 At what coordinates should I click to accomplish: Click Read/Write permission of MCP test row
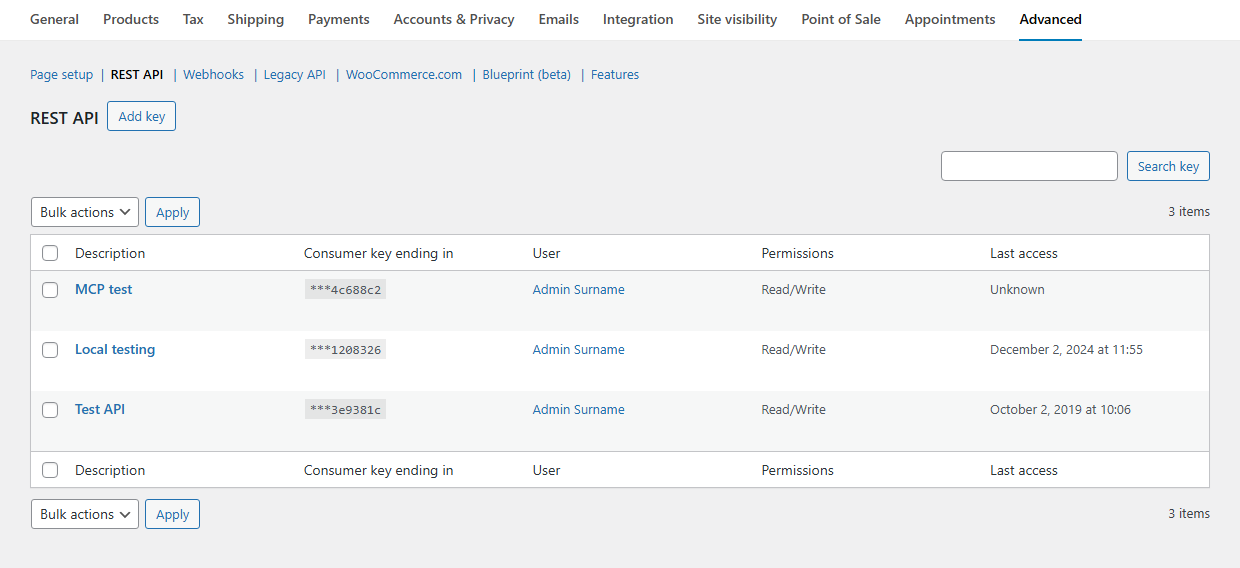tap(793, 289)
